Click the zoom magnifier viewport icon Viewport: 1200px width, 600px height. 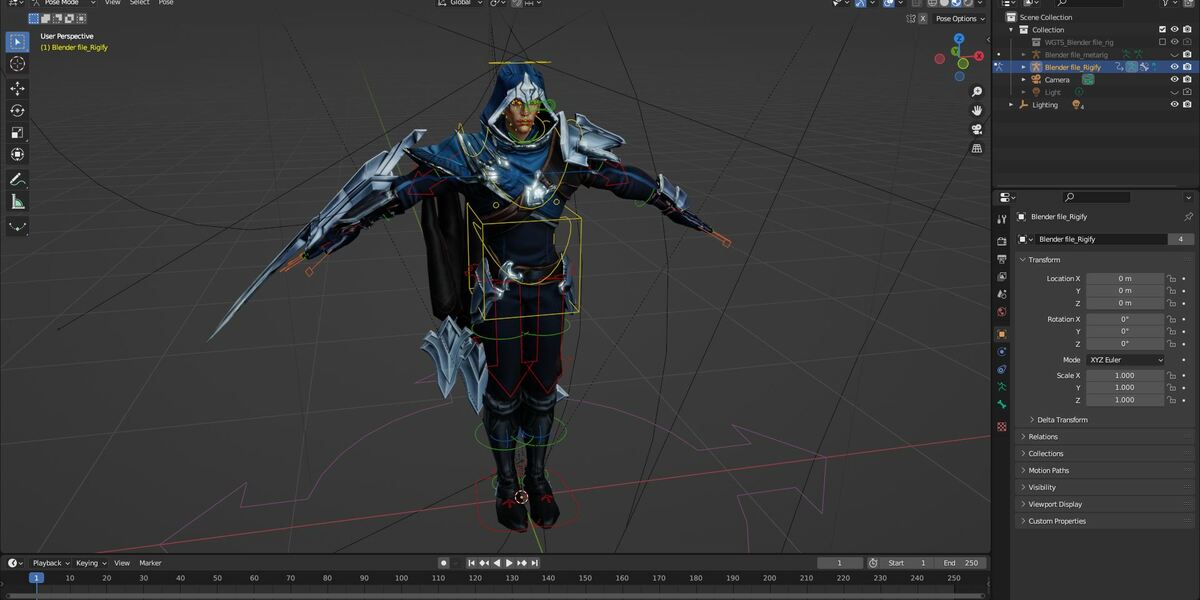click(977, 92)
